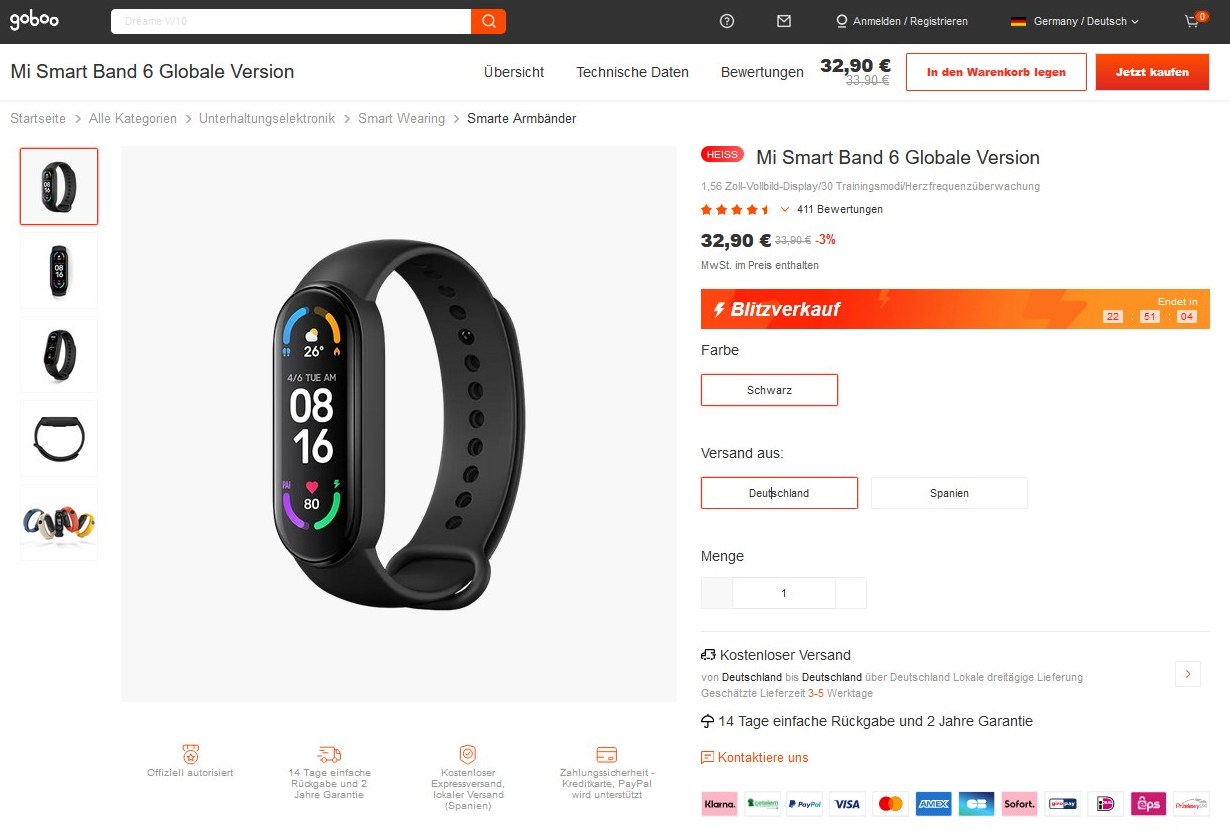
Task: Click the PayPal payment icon
Action: (804, 803)
